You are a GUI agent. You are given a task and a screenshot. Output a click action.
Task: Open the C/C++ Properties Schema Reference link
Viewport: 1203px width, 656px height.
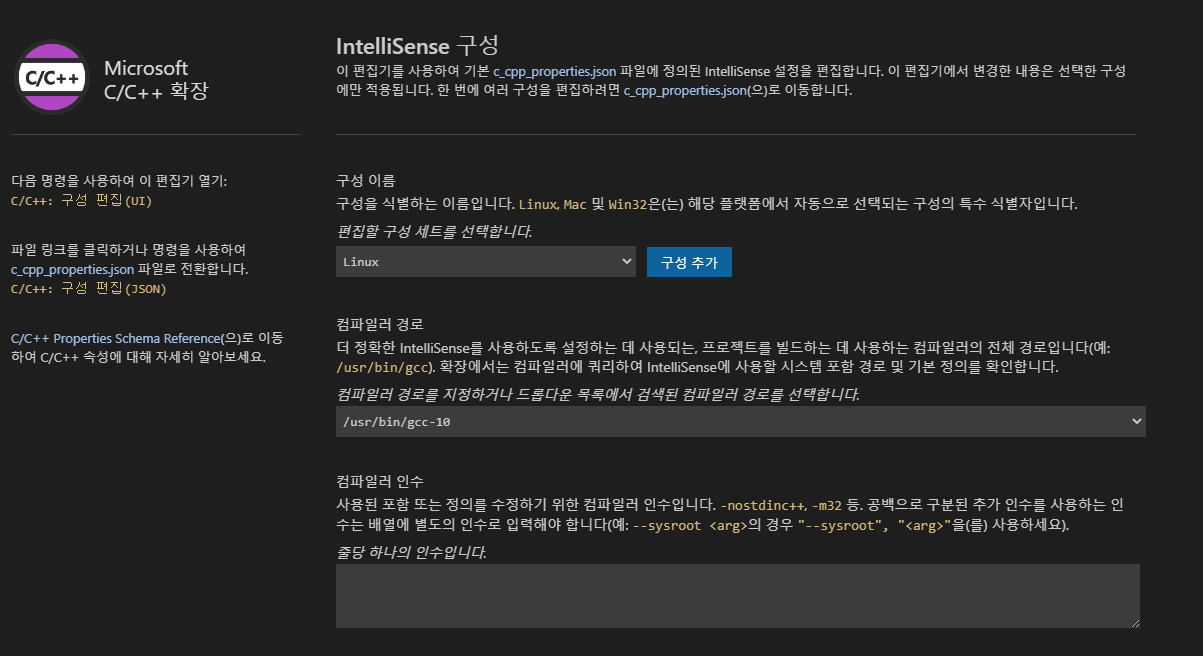[114, 338]
